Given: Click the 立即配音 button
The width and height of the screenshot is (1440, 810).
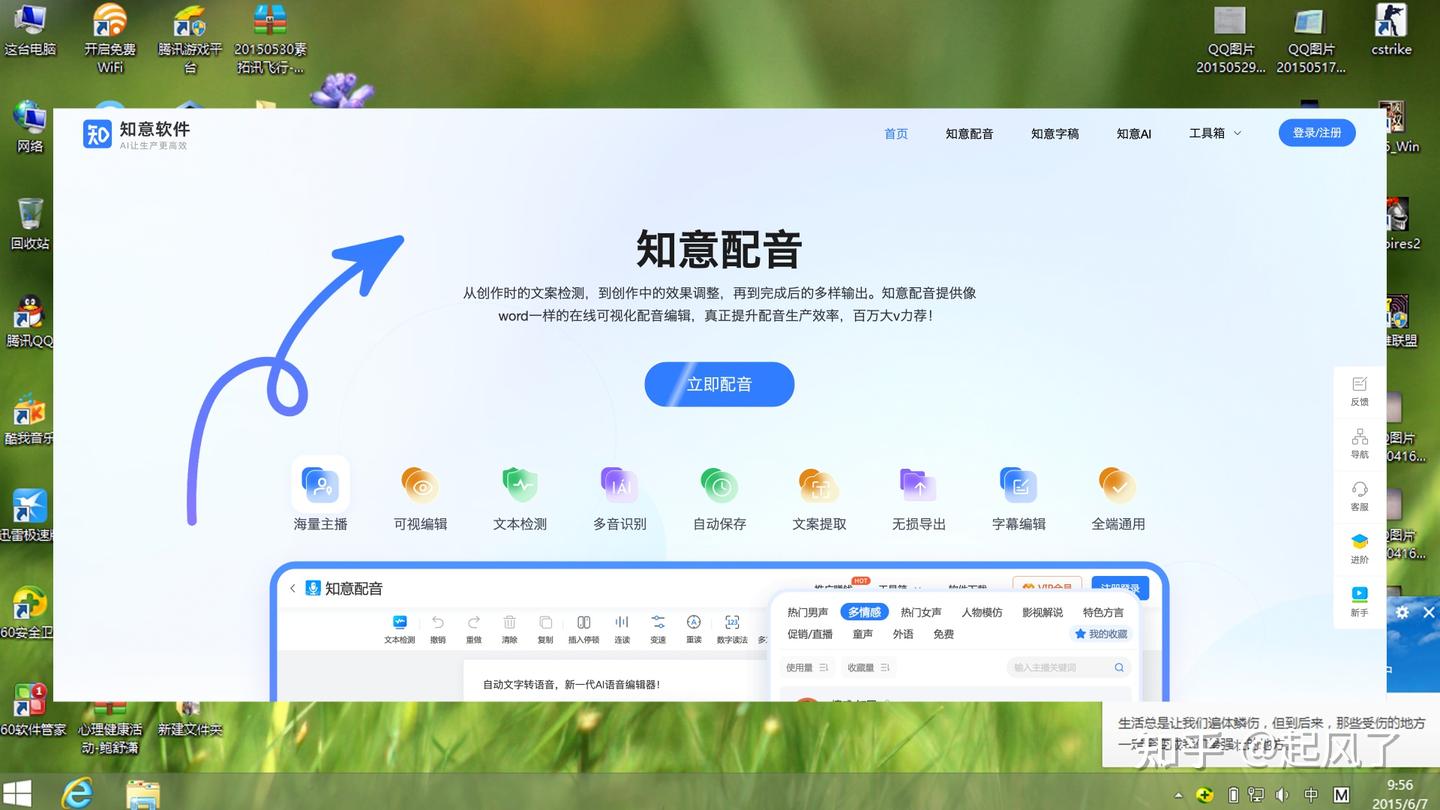Looking at the screenshot, I should coord(719,384).
